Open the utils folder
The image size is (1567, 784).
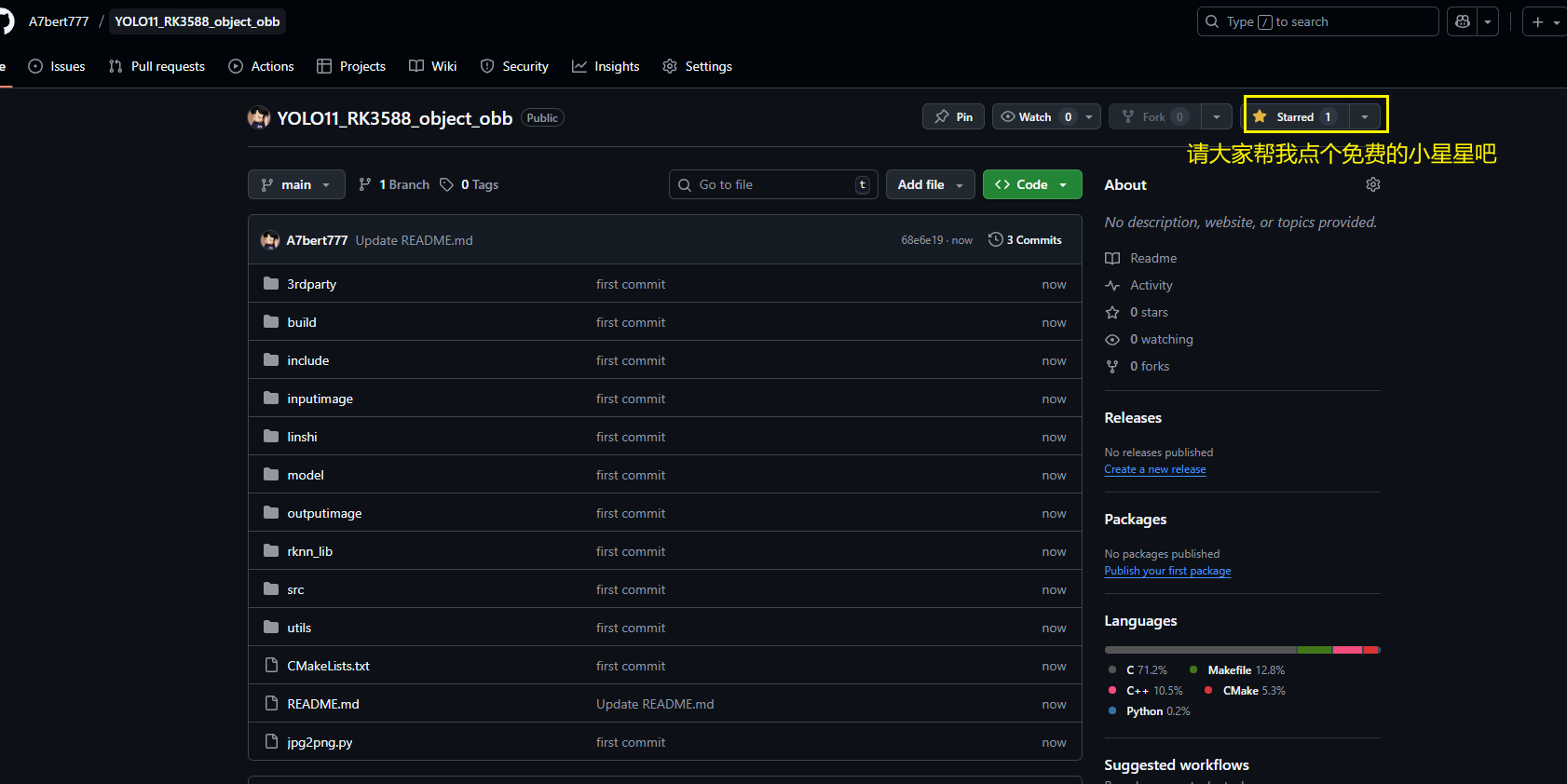[299, 628]
